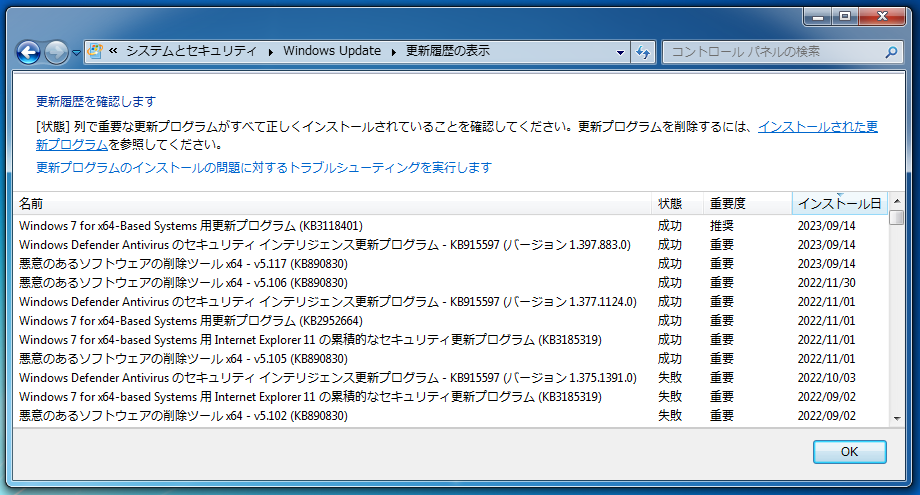
Task: Select the Windows Update breadcrumb
Action: pos(332,51)
